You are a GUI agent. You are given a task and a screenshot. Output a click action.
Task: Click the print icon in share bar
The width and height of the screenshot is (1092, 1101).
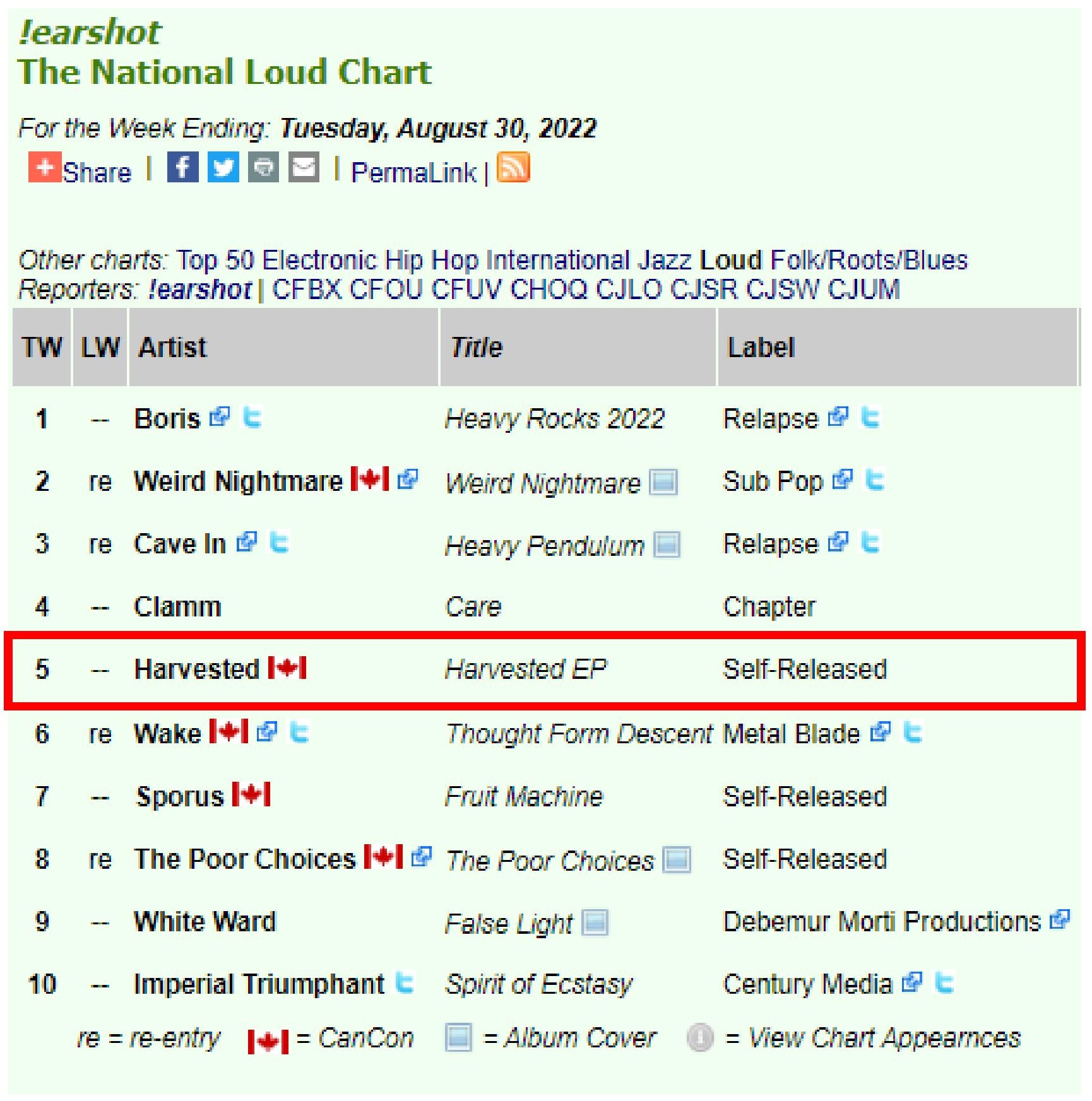(263, 168)
